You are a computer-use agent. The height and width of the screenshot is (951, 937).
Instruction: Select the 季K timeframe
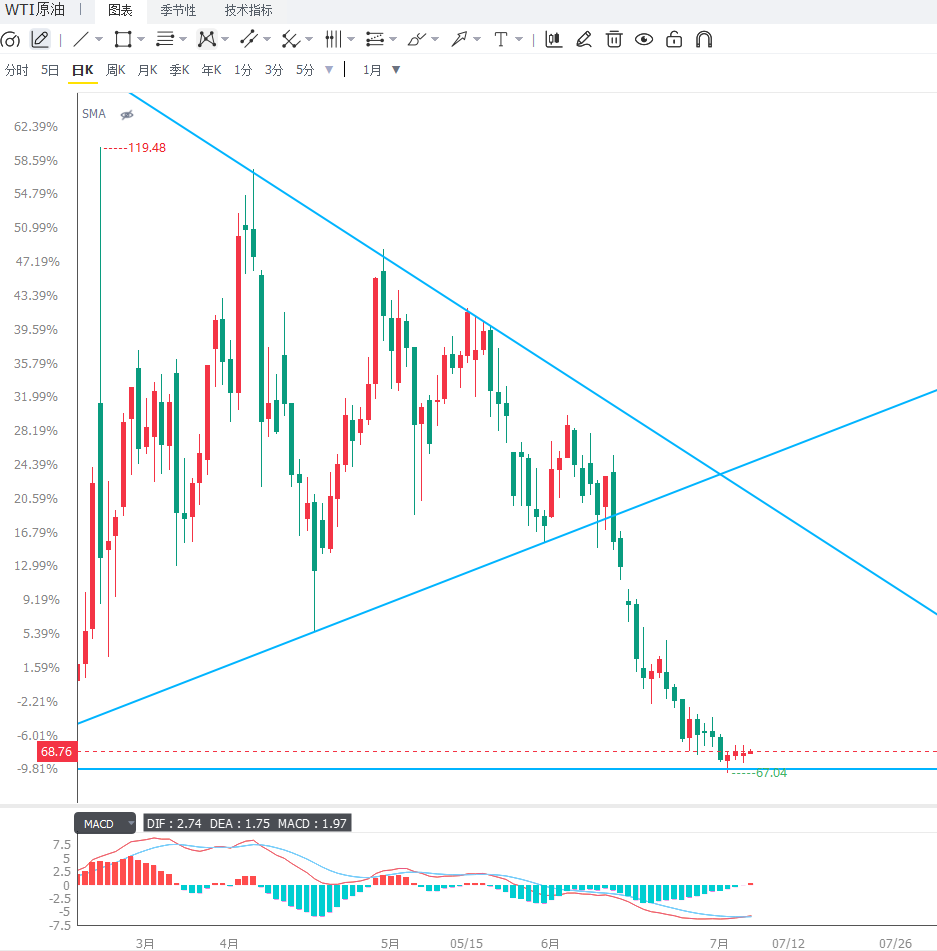click(x=180, y=70)
